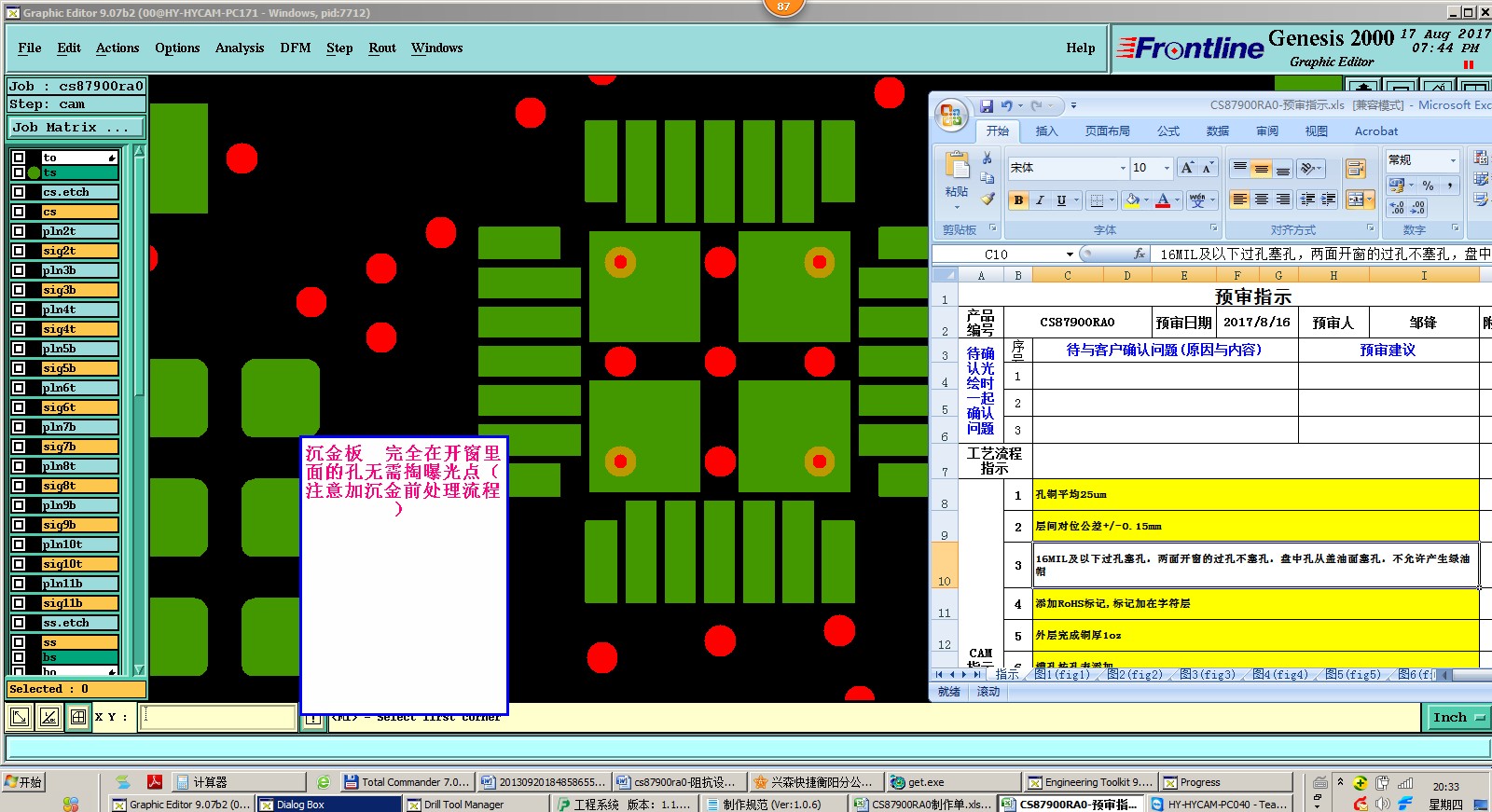This screenshot has height=812, width=1492.
Task: Toggle checkbox for layer sig8t
Action: 19,485
